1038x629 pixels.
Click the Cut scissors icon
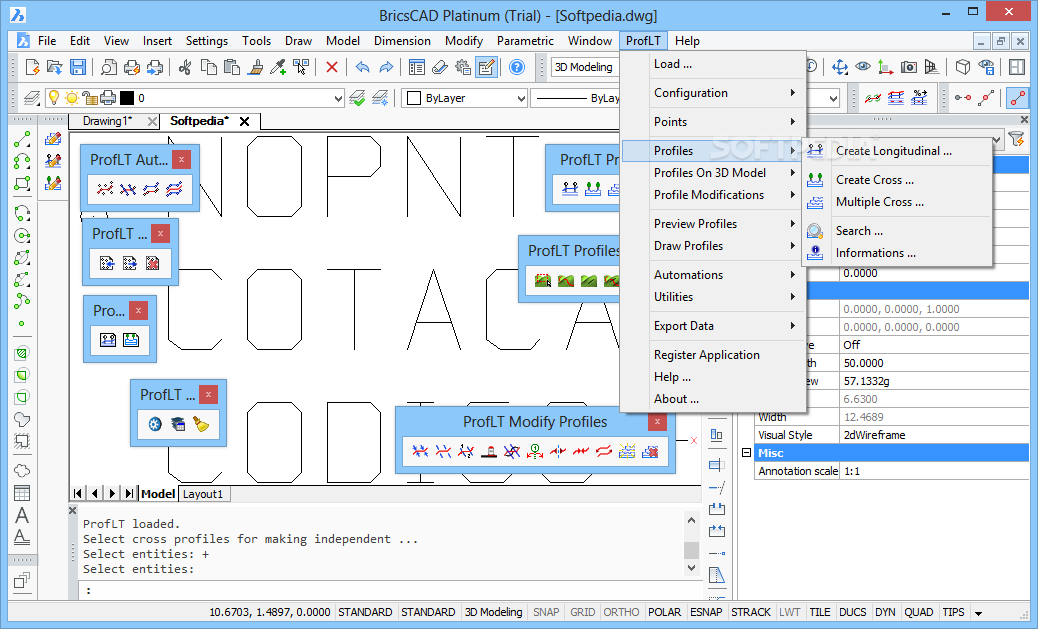(x=185, y=67)
